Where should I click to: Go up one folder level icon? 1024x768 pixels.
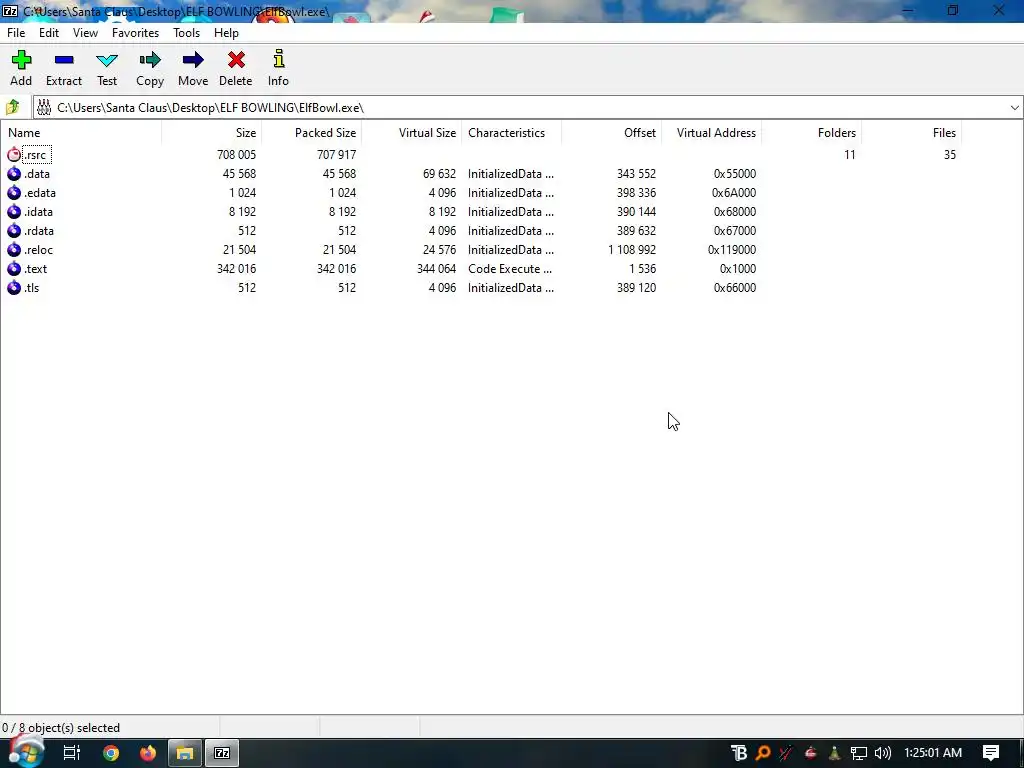point(12,107)
